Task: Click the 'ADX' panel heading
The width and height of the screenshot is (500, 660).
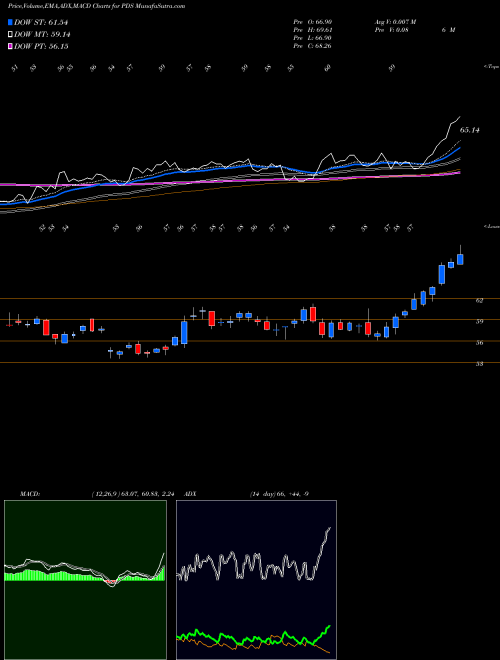Action: pos(190,494)
